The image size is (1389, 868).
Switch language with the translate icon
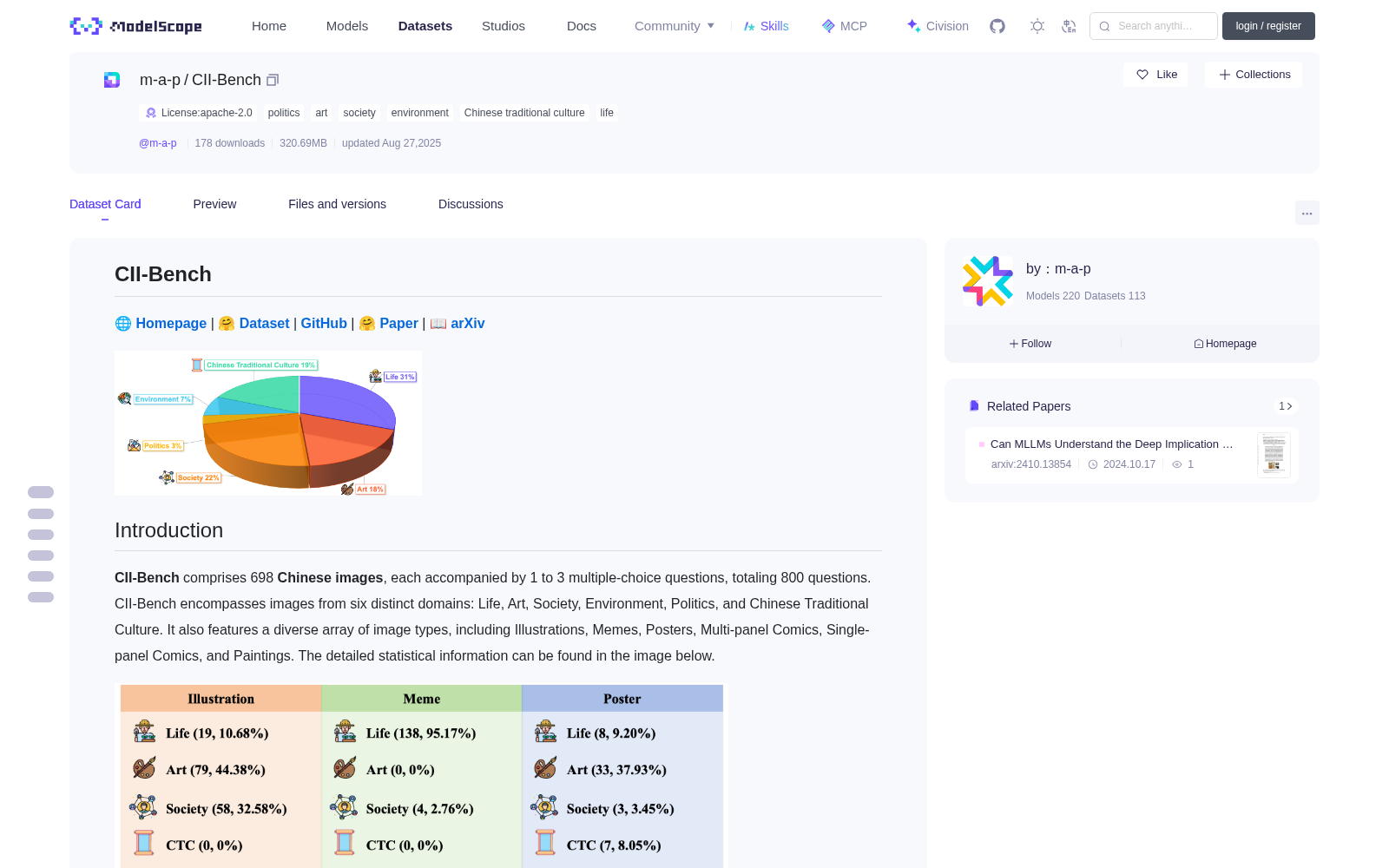(x=1070, y=26)
